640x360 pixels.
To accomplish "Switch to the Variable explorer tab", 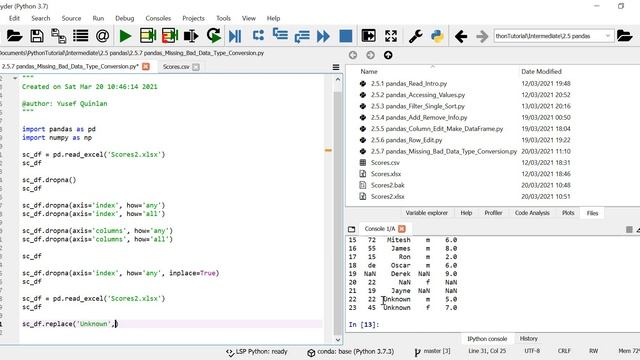I will [427, 213].
